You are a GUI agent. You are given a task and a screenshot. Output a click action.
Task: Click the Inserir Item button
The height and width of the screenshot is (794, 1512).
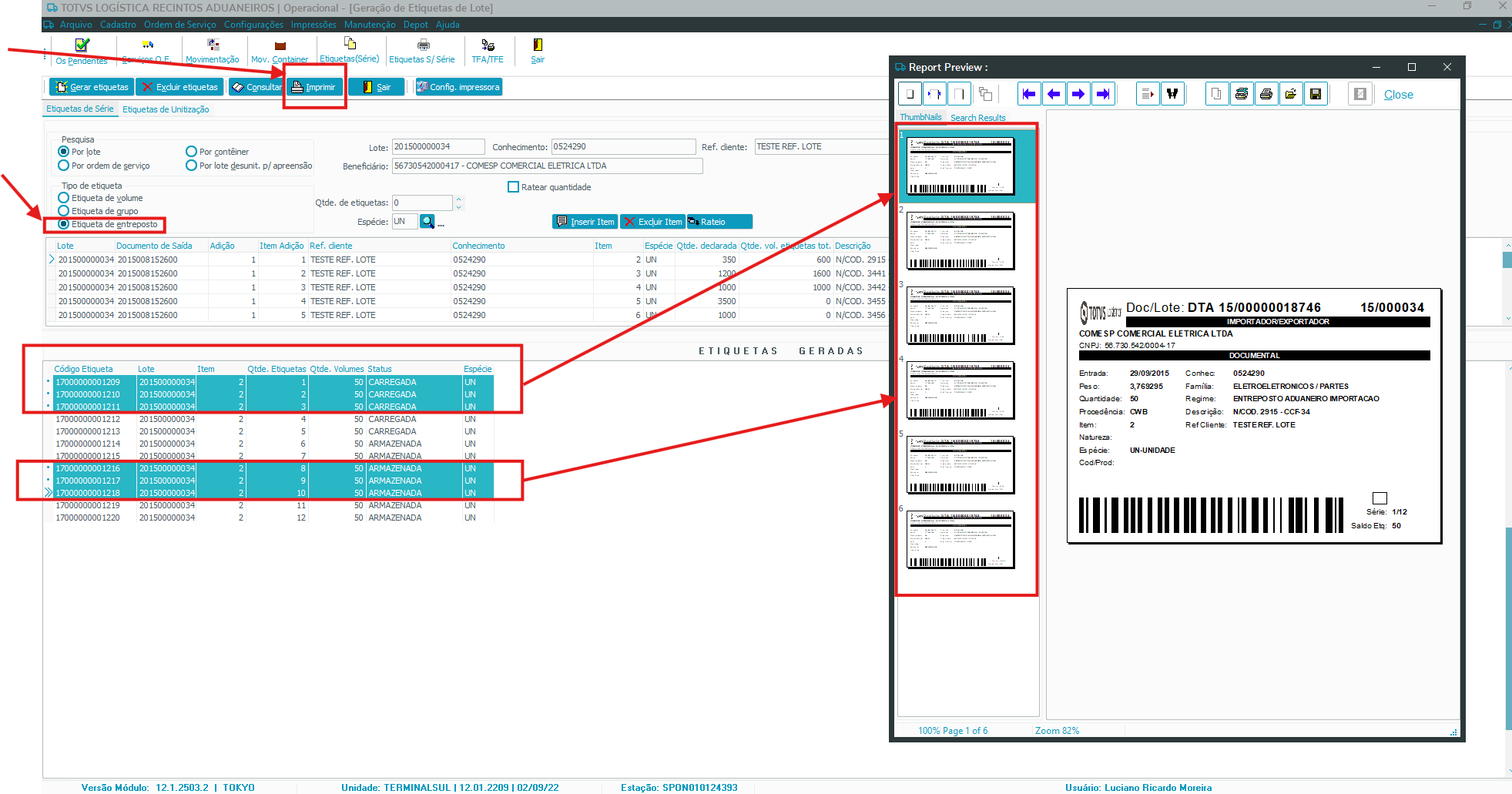(585, 222)
